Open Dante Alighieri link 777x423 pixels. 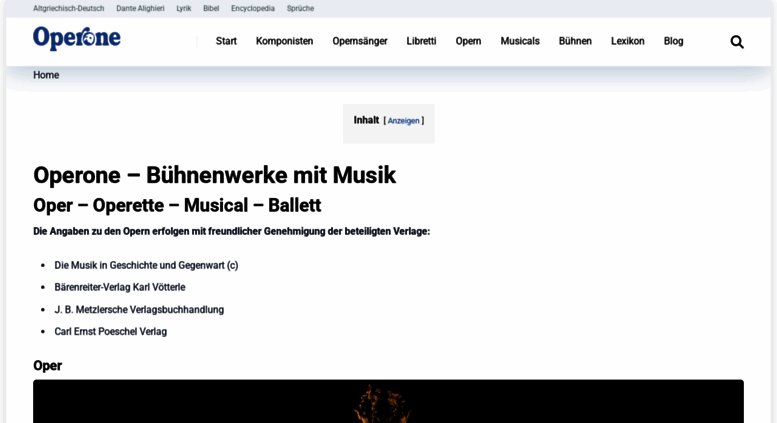pyautogui.click(x=140, y=8)
